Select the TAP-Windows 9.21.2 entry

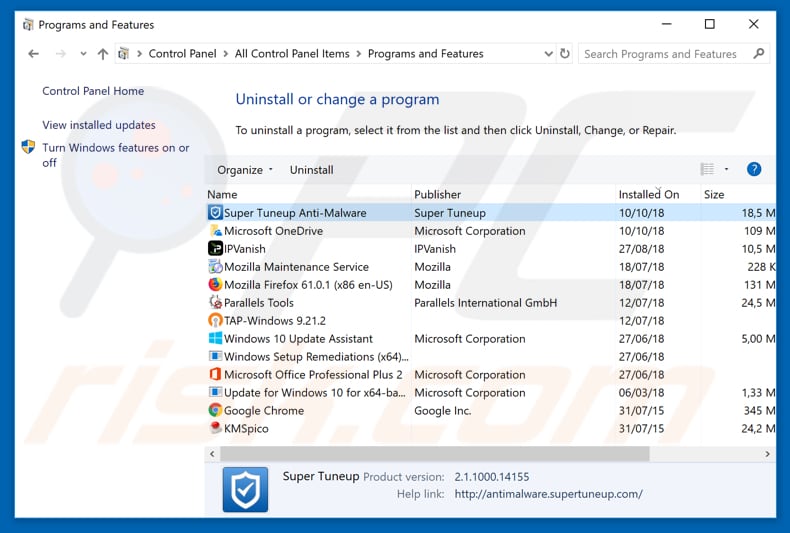[x=275, y=320]
